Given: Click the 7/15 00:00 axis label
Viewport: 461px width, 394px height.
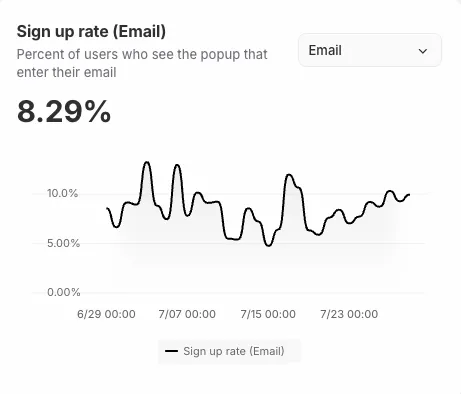Looking at the screenshot, I should point(268,314).
